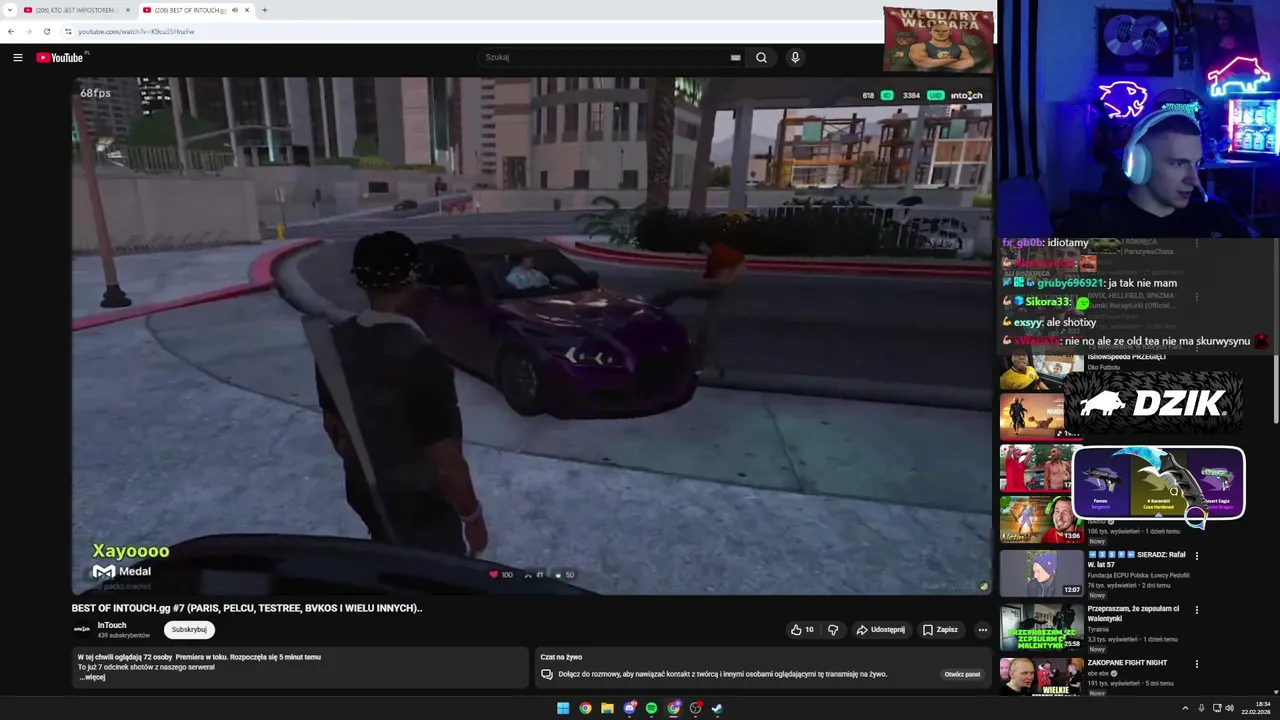
Task: Show hidden system tray icons chevron
Action: click(x=1185, y=708)
